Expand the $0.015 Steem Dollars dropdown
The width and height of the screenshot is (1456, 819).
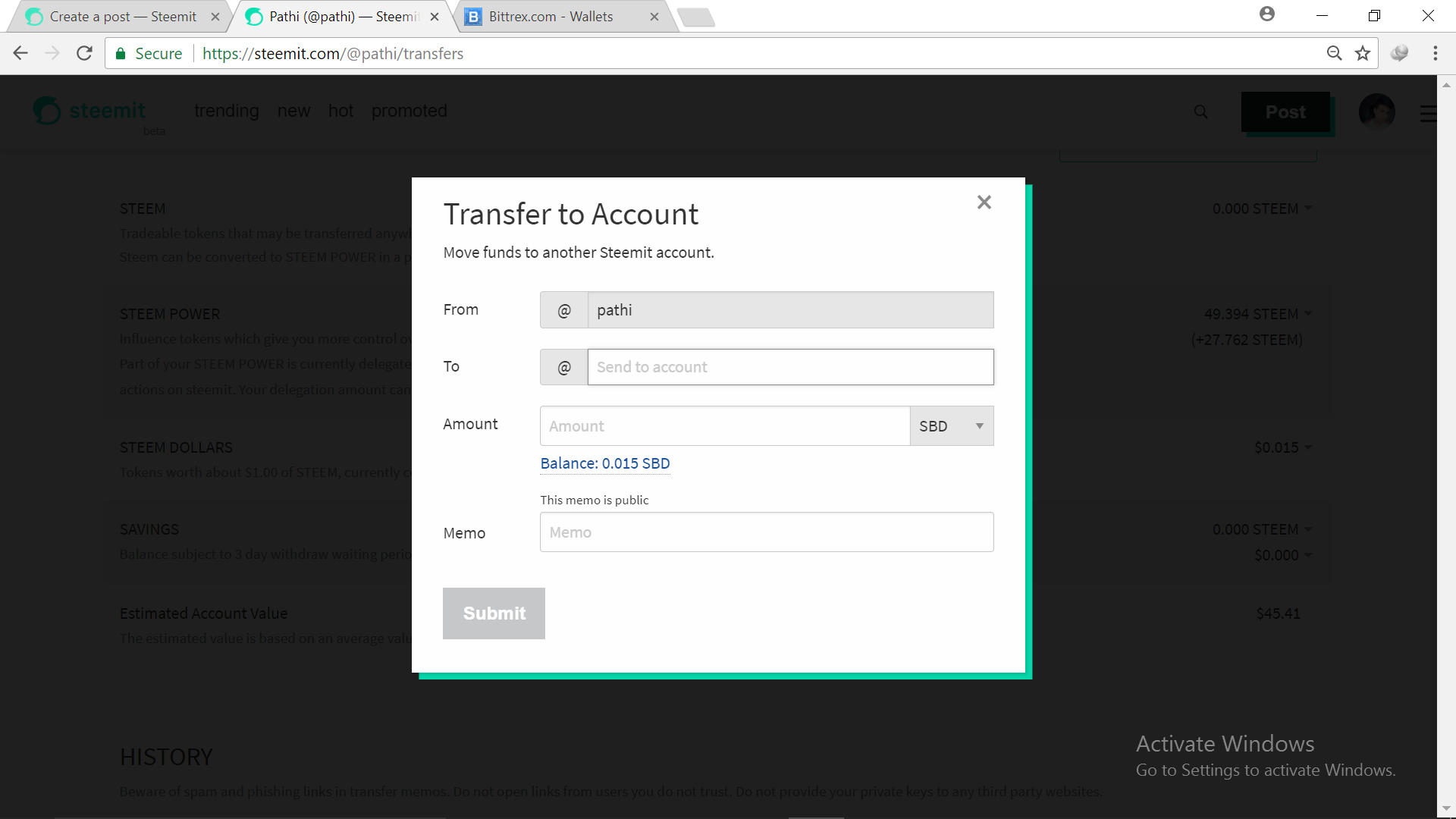coord(1283,447)
